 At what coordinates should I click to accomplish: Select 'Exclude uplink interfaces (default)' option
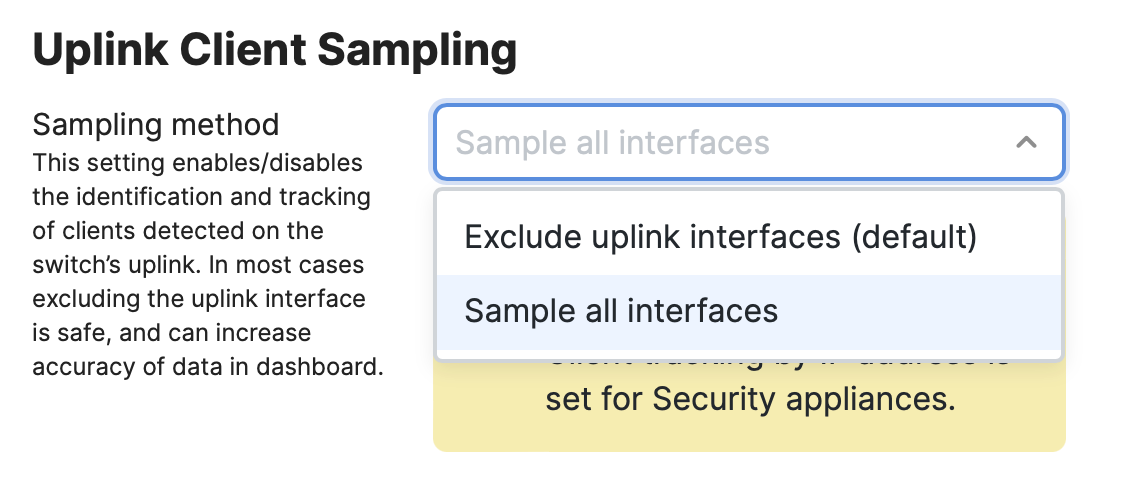pyautogui.click(x=749, y=237)
